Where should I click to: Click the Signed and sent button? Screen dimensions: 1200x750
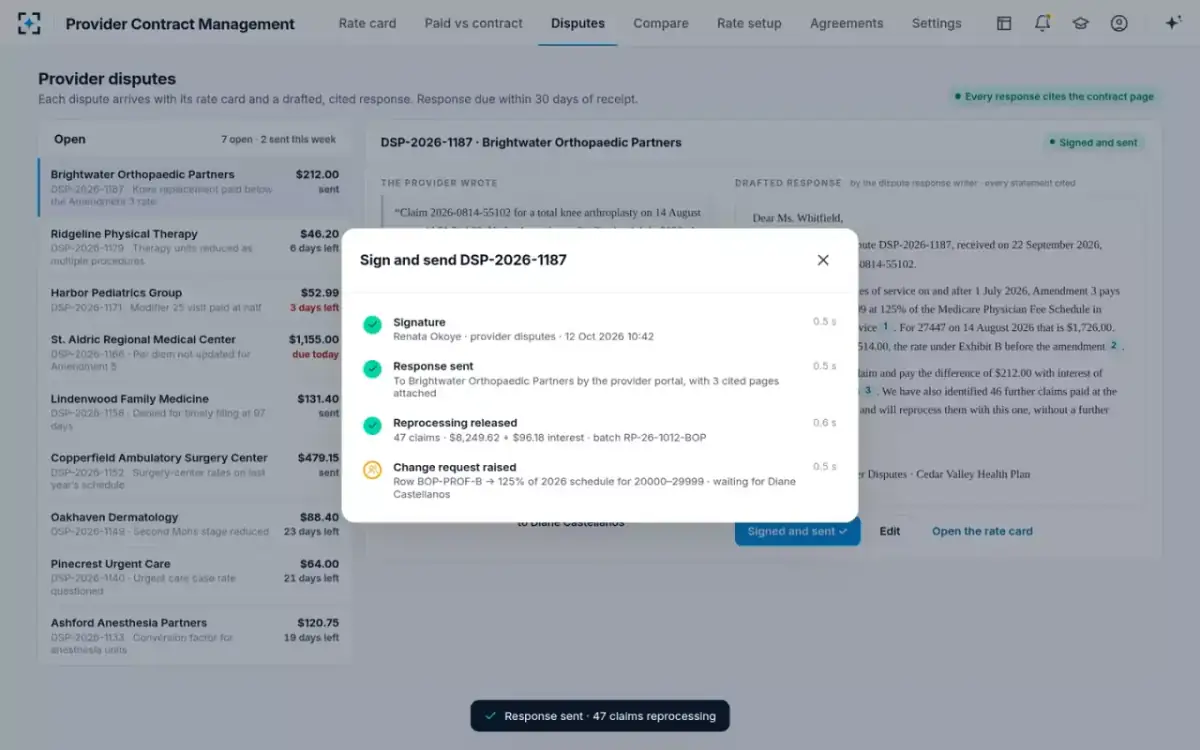pyautogui.click(x=797, y=531)
